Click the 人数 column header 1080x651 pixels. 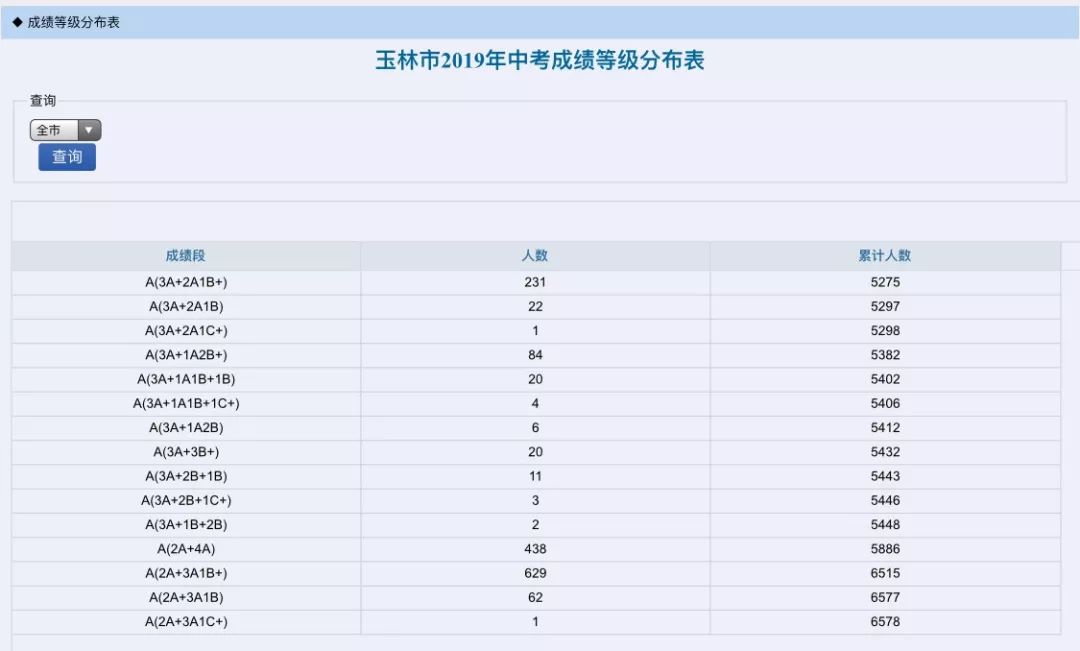(535, 256)
